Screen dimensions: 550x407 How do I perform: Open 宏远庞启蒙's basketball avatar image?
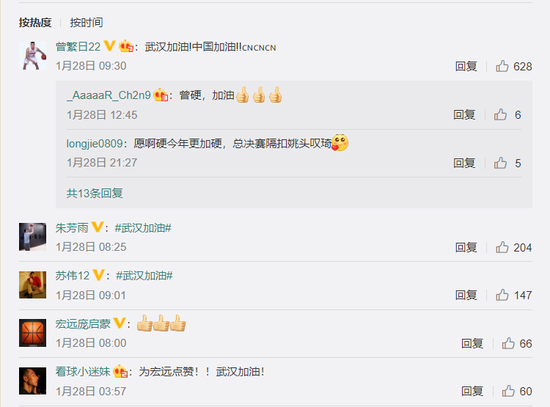tap(33, 333)
